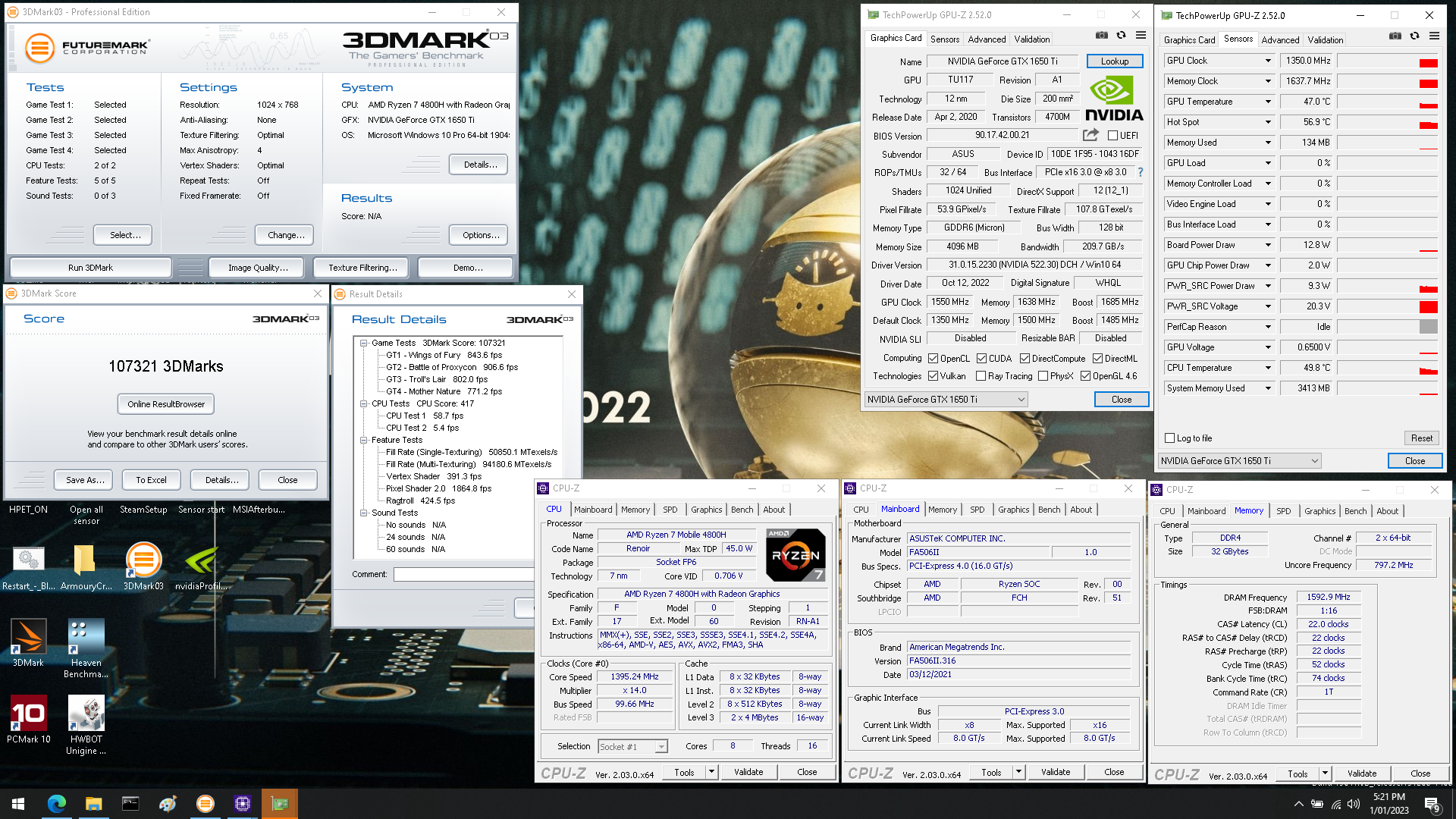This screenshot has height=819, width=1456.
Task: Open Memory Clock sensor dropdown arrow
Action: 1267,81
